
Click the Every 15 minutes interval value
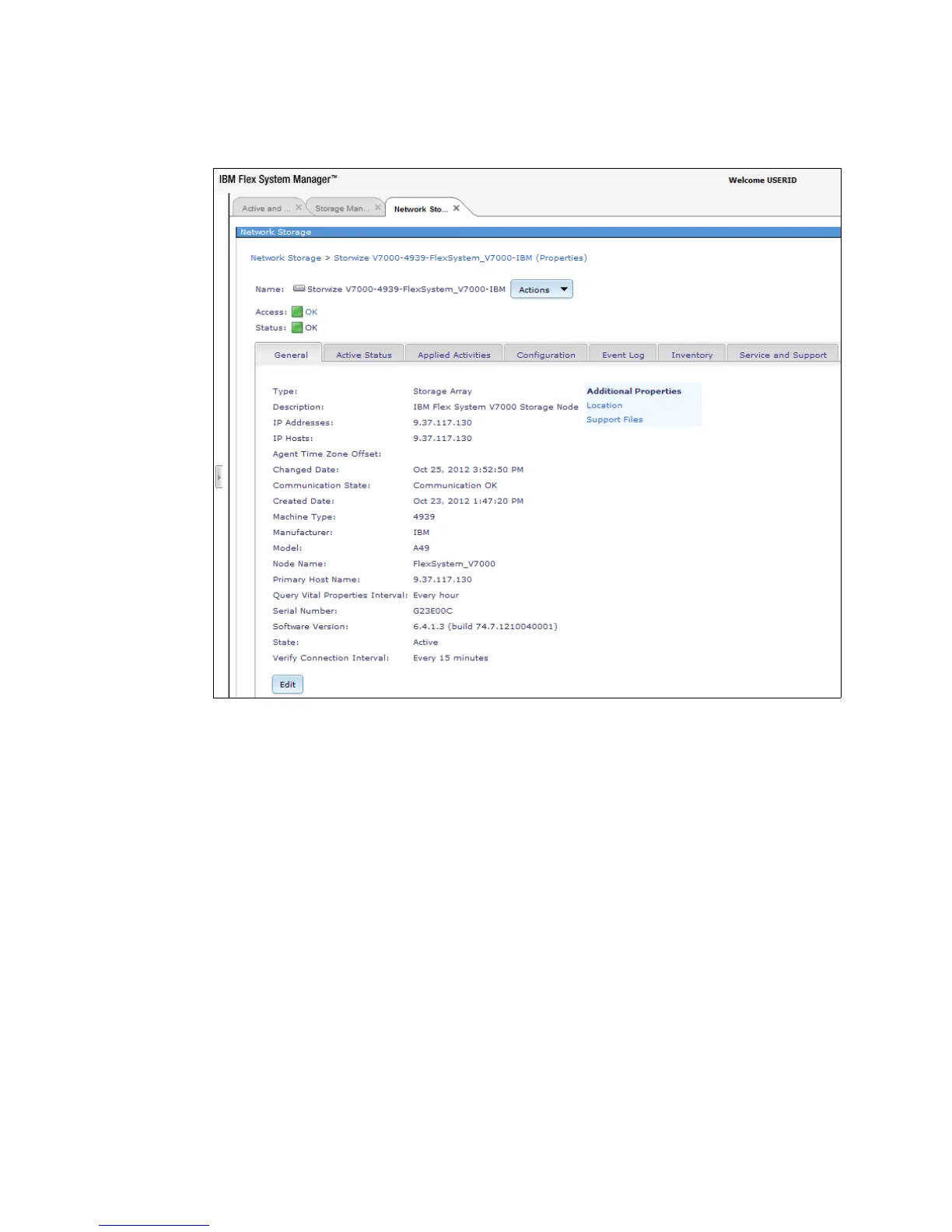450,658
